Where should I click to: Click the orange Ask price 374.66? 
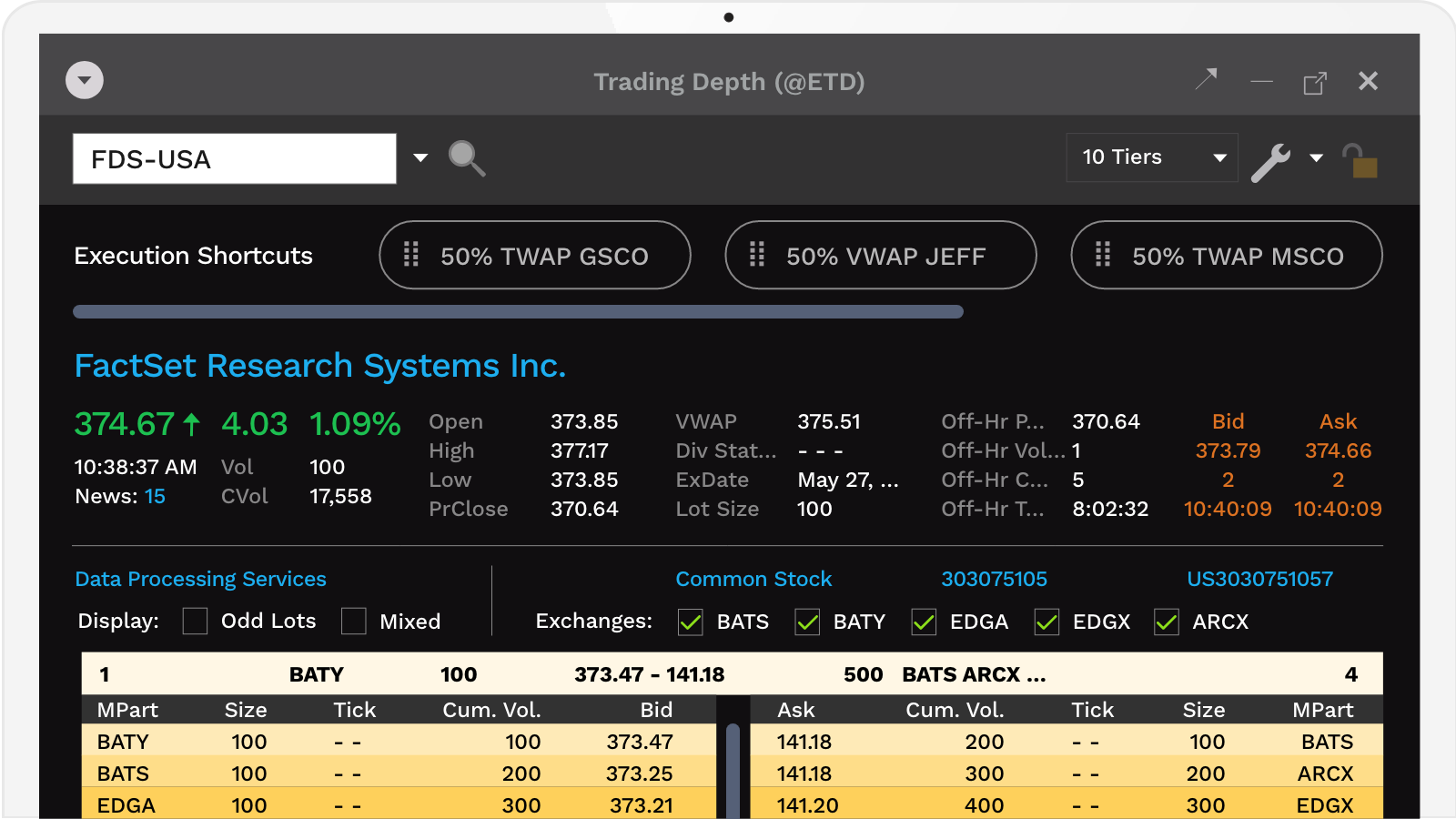(x=1338, y=450)
